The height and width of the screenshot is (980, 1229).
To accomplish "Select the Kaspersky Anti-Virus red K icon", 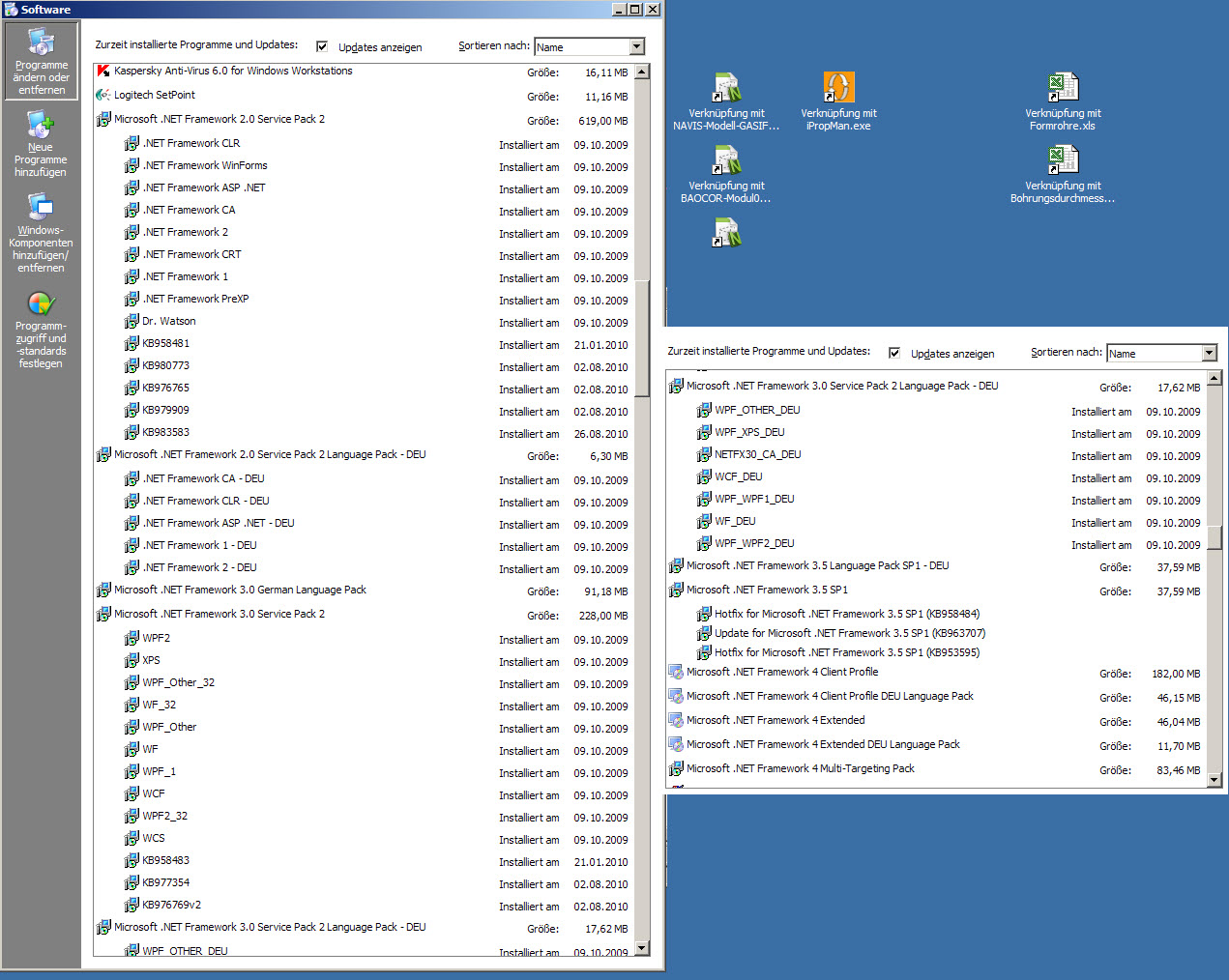I will point(103,72).
